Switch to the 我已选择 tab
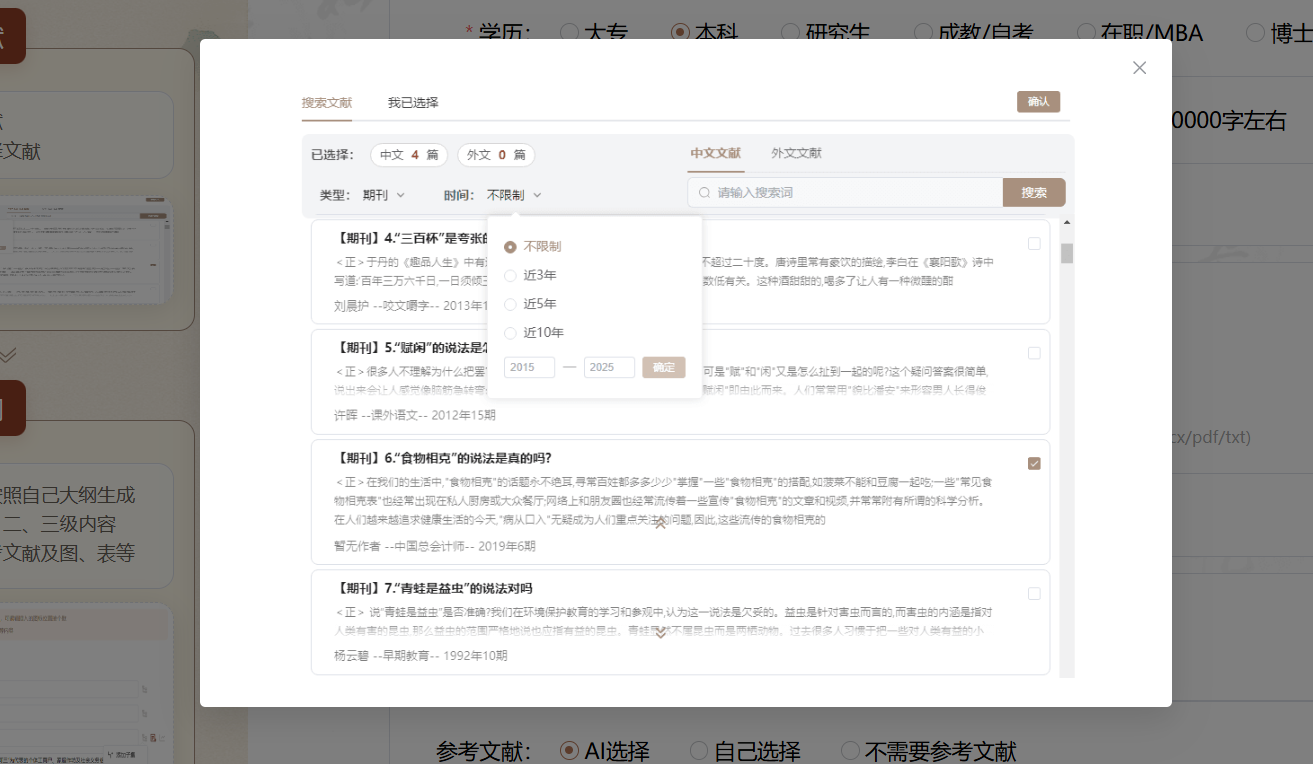This screenshot has height=764, width=1313. 413,103
